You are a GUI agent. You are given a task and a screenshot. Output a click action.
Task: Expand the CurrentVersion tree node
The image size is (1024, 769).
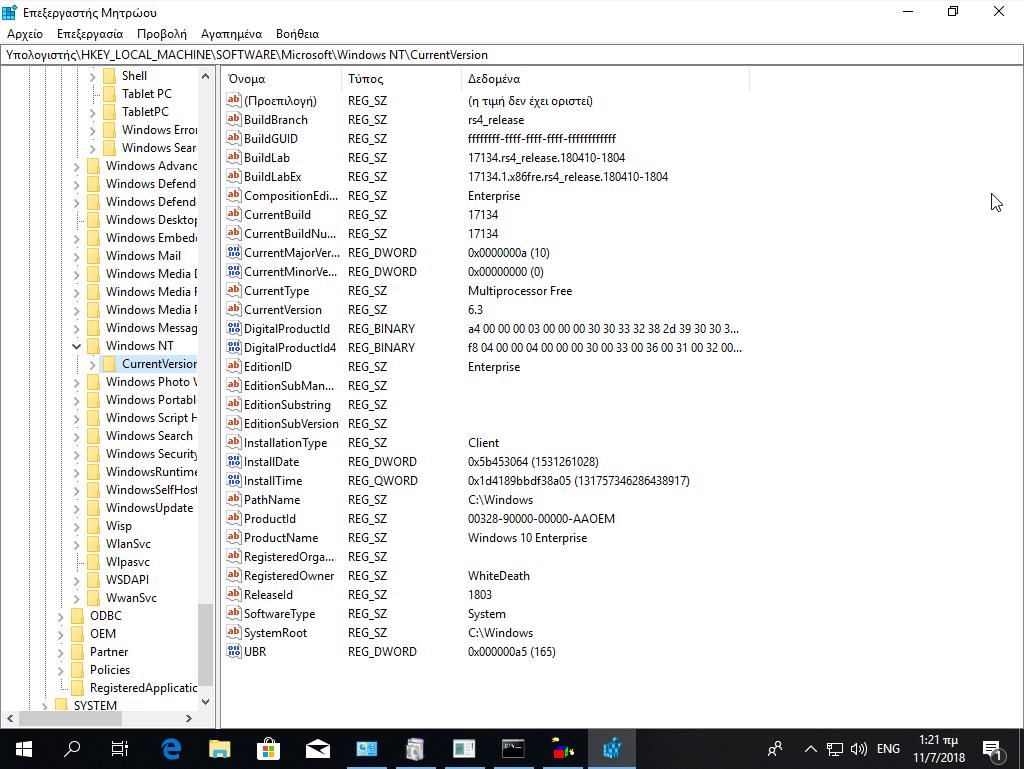[92, 364]
